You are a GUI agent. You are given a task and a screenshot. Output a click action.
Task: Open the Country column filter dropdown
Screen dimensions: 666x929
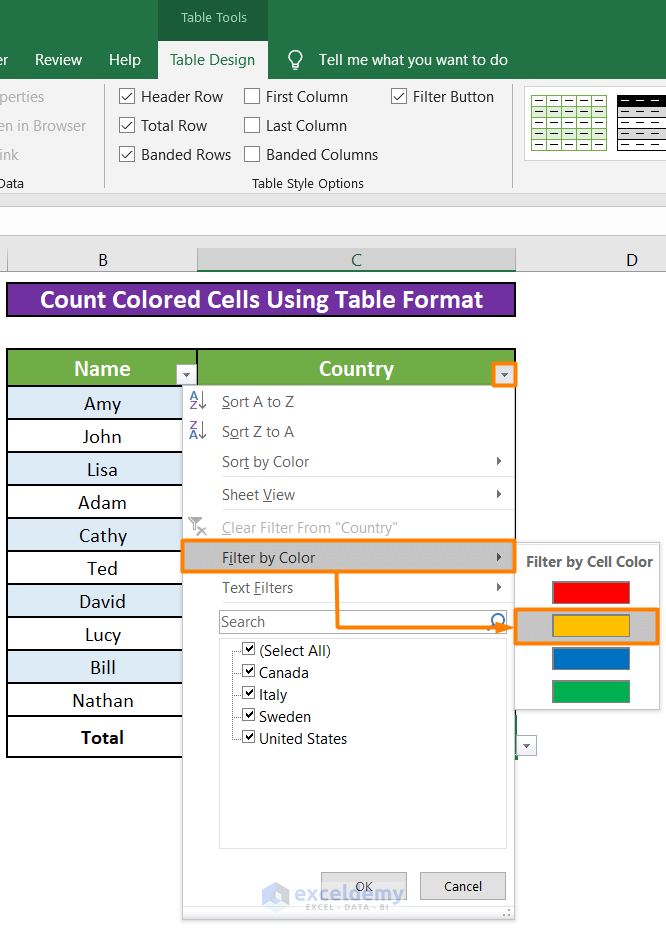[x=504, y=374]
